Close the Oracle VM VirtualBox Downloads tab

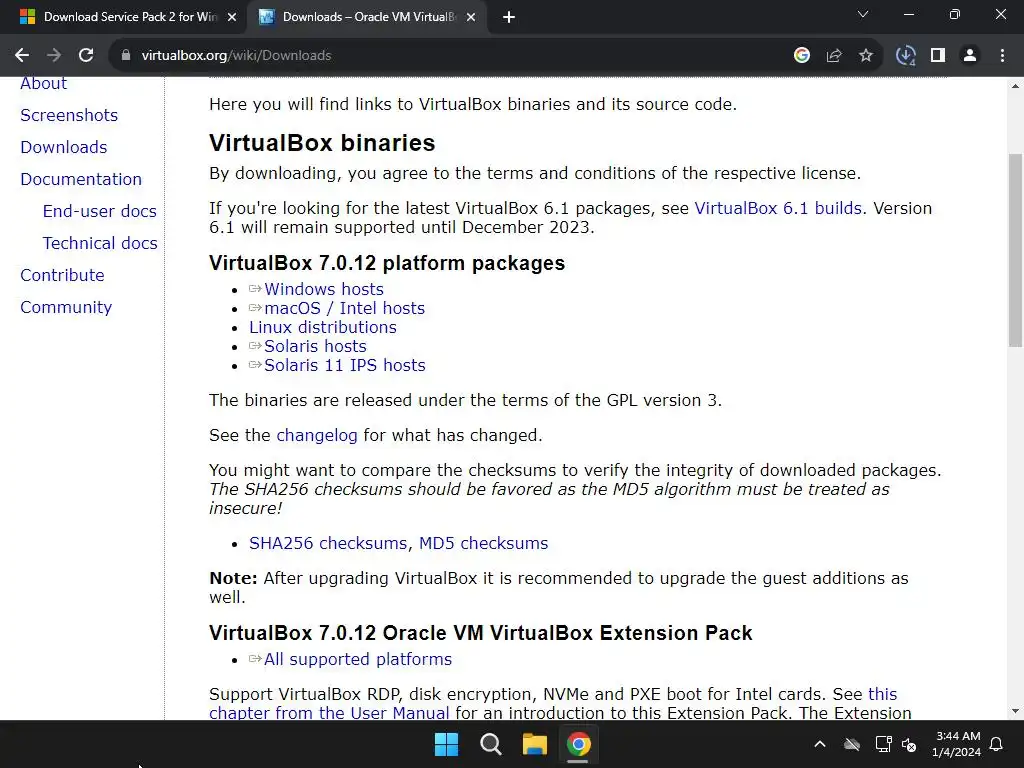pyautogui.click(x=471, y=17)
